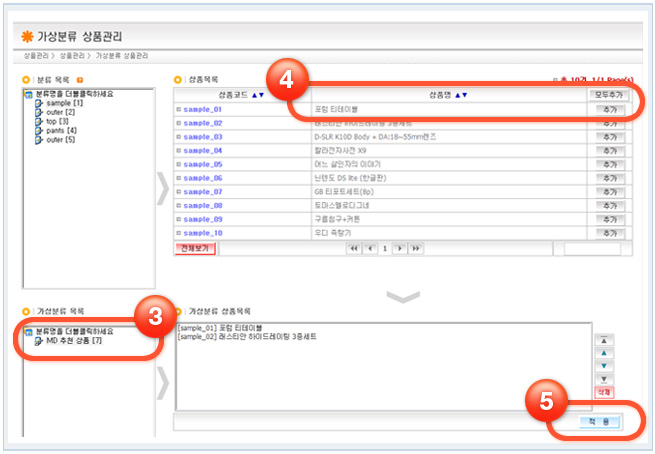Sort by 상품명 using the sort arrows
Image resolution: width=655 pixels, height=454 pixels.
pyautogui.click(x=461, y=95)
